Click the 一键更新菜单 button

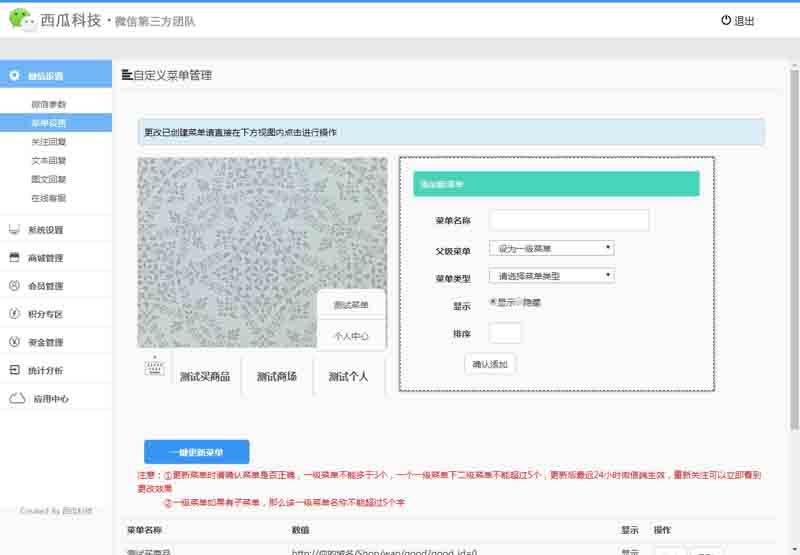(196, 452)
